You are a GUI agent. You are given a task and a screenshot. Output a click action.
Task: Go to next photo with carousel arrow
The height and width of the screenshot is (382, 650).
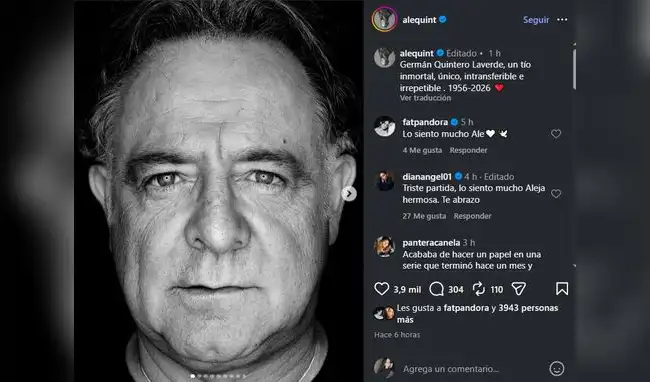[349, 193]
